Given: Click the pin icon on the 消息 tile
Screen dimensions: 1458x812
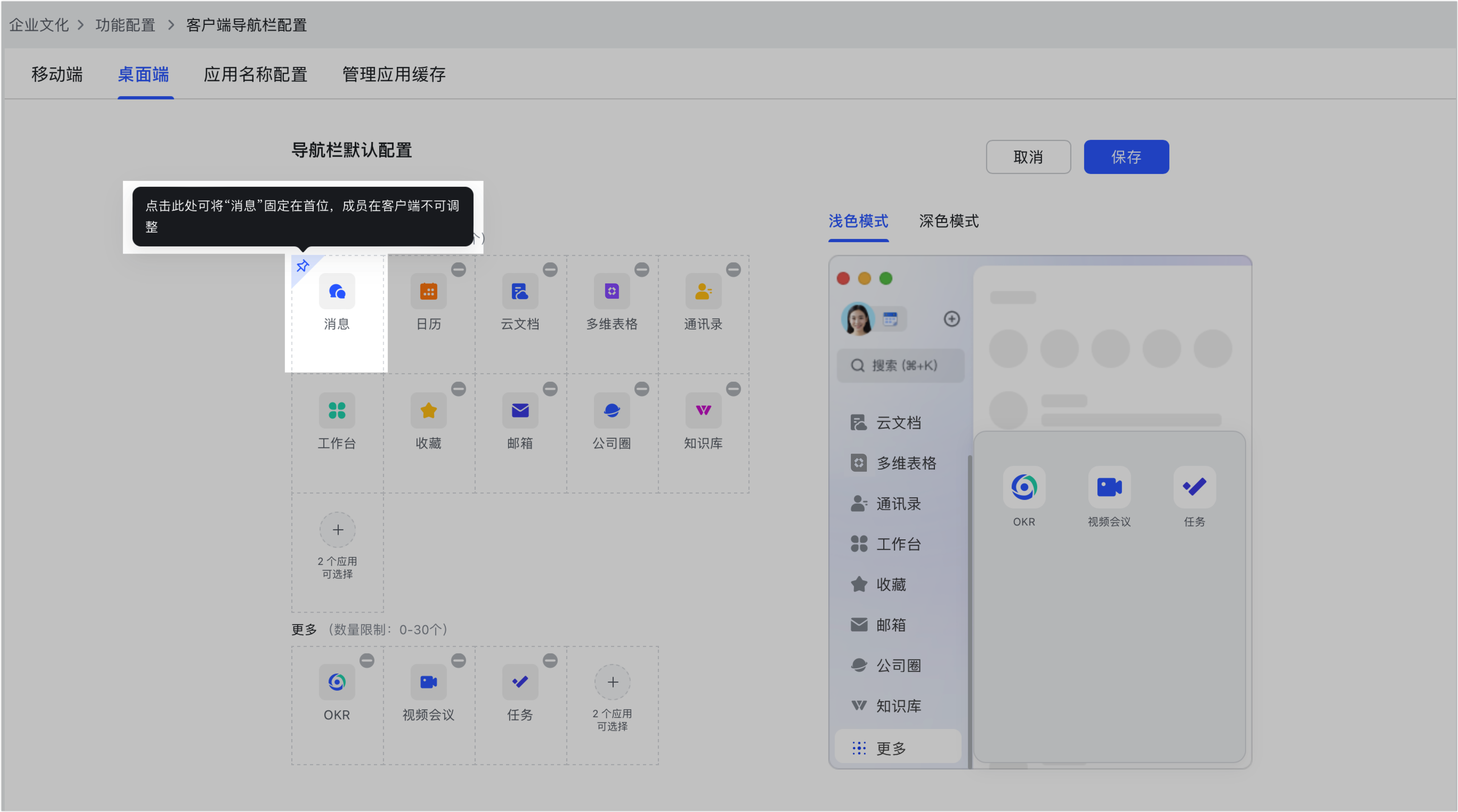Looking at the screenshot, I should coord(303,266).
